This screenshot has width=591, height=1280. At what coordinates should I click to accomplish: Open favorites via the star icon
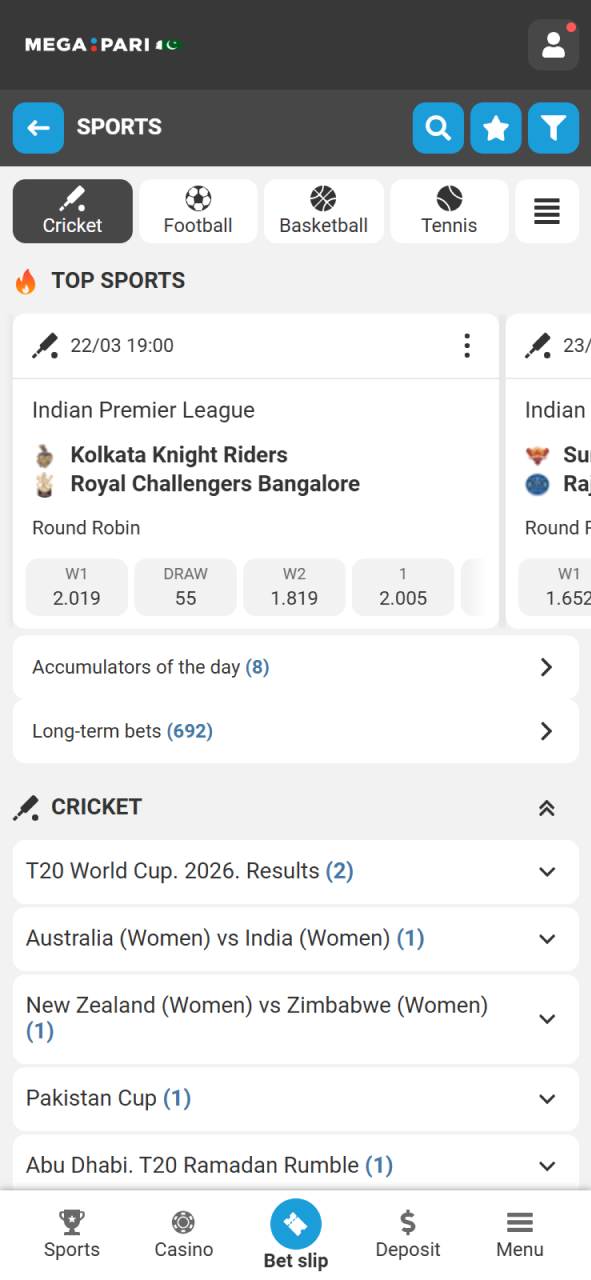point(495,128)
